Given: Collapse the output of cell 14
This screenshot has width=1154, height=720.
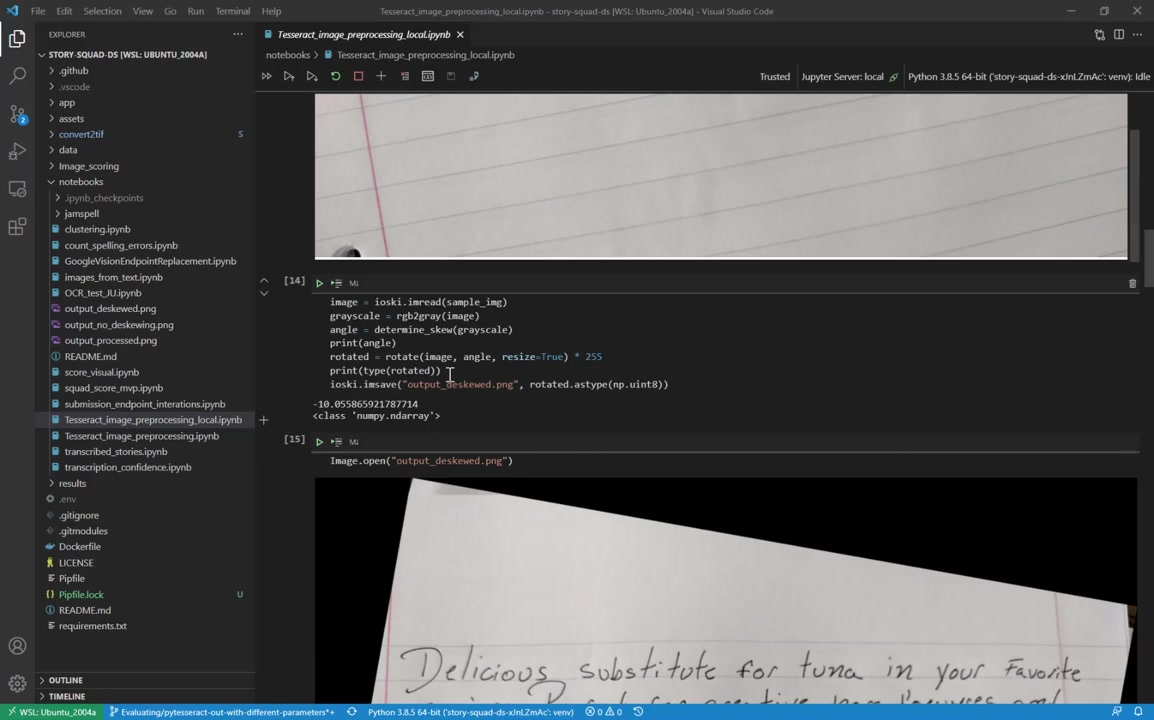Looking at the screenshot, I should tap(264, 292).
